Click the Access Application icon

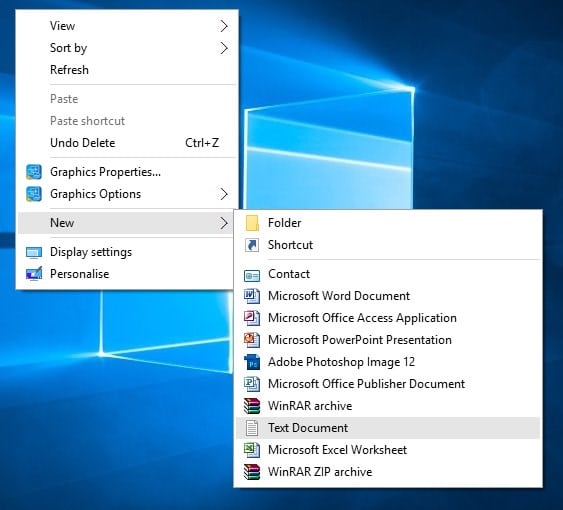click(252, 318)
